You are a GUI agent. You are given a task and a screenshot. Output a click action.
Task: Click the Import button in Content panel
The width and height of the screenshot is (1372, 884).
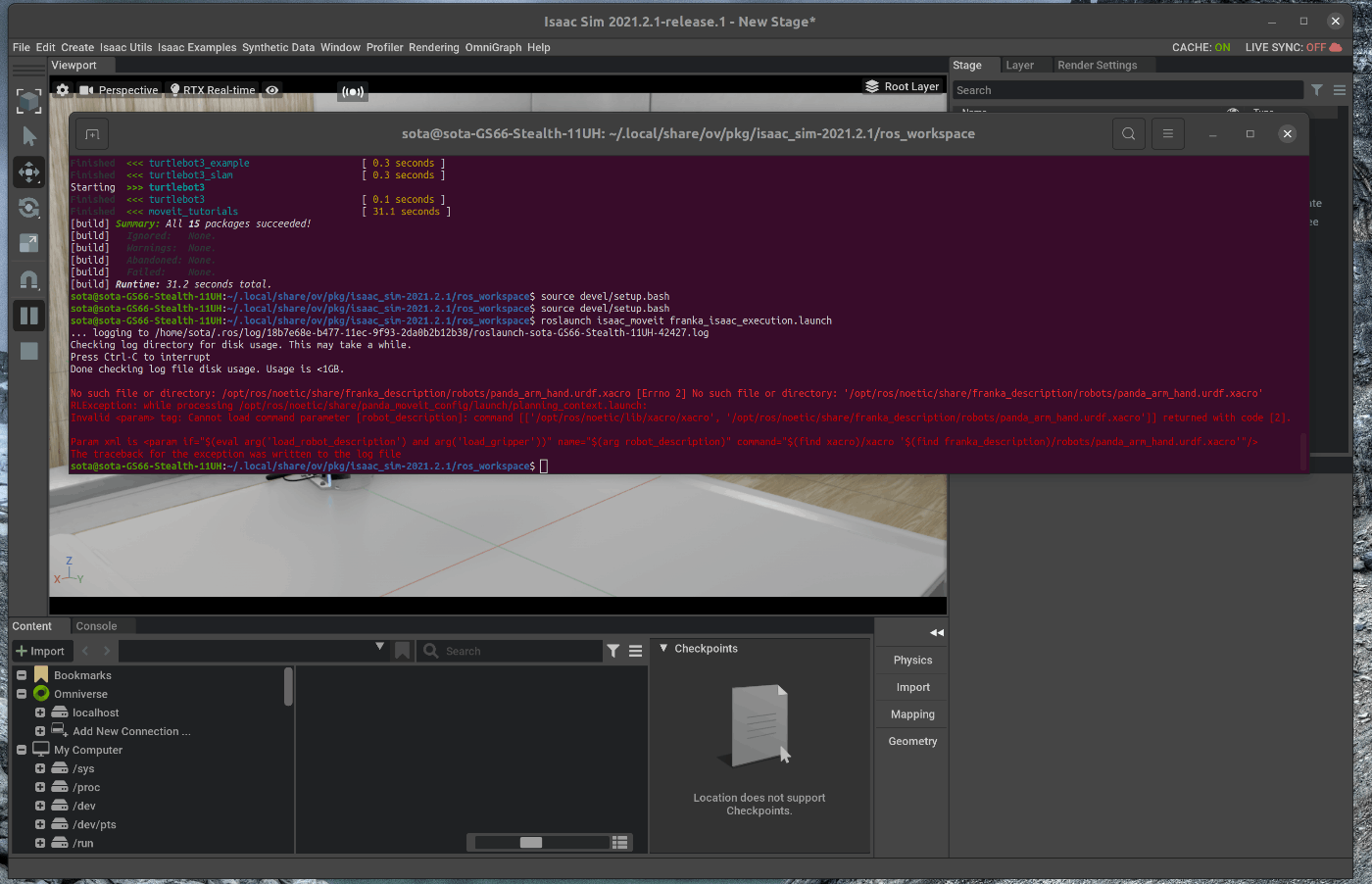point(40,651)
